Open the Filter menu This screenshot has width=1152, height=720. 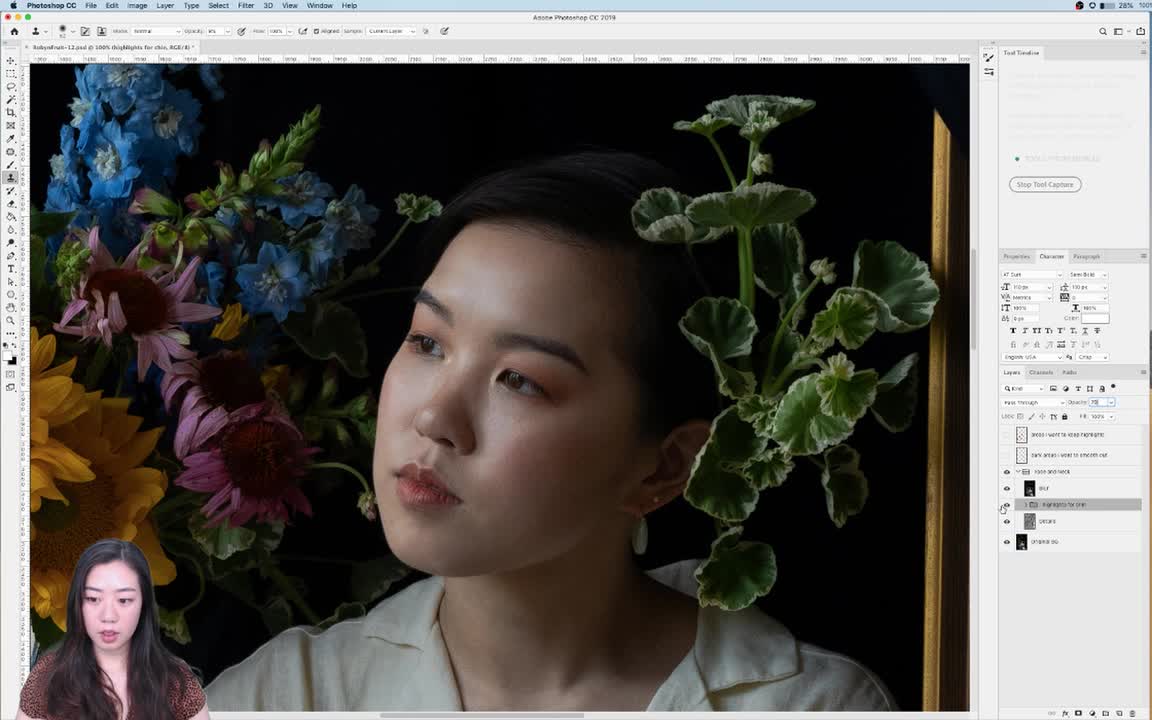click(x=245, y=5)
